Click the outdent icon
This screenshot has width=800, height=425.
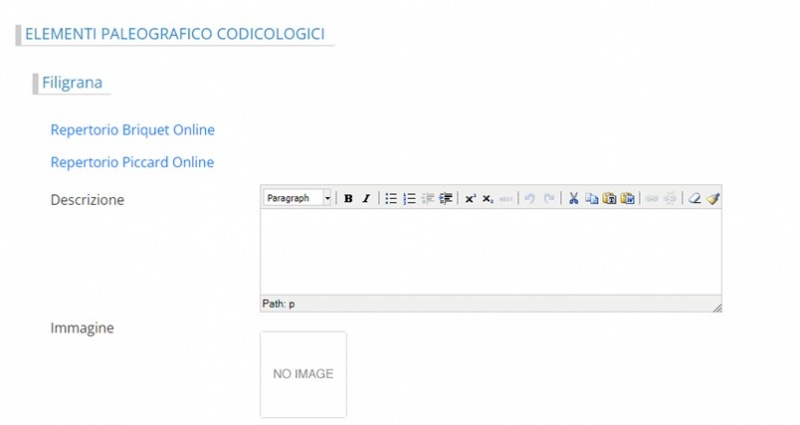[427, 199]
